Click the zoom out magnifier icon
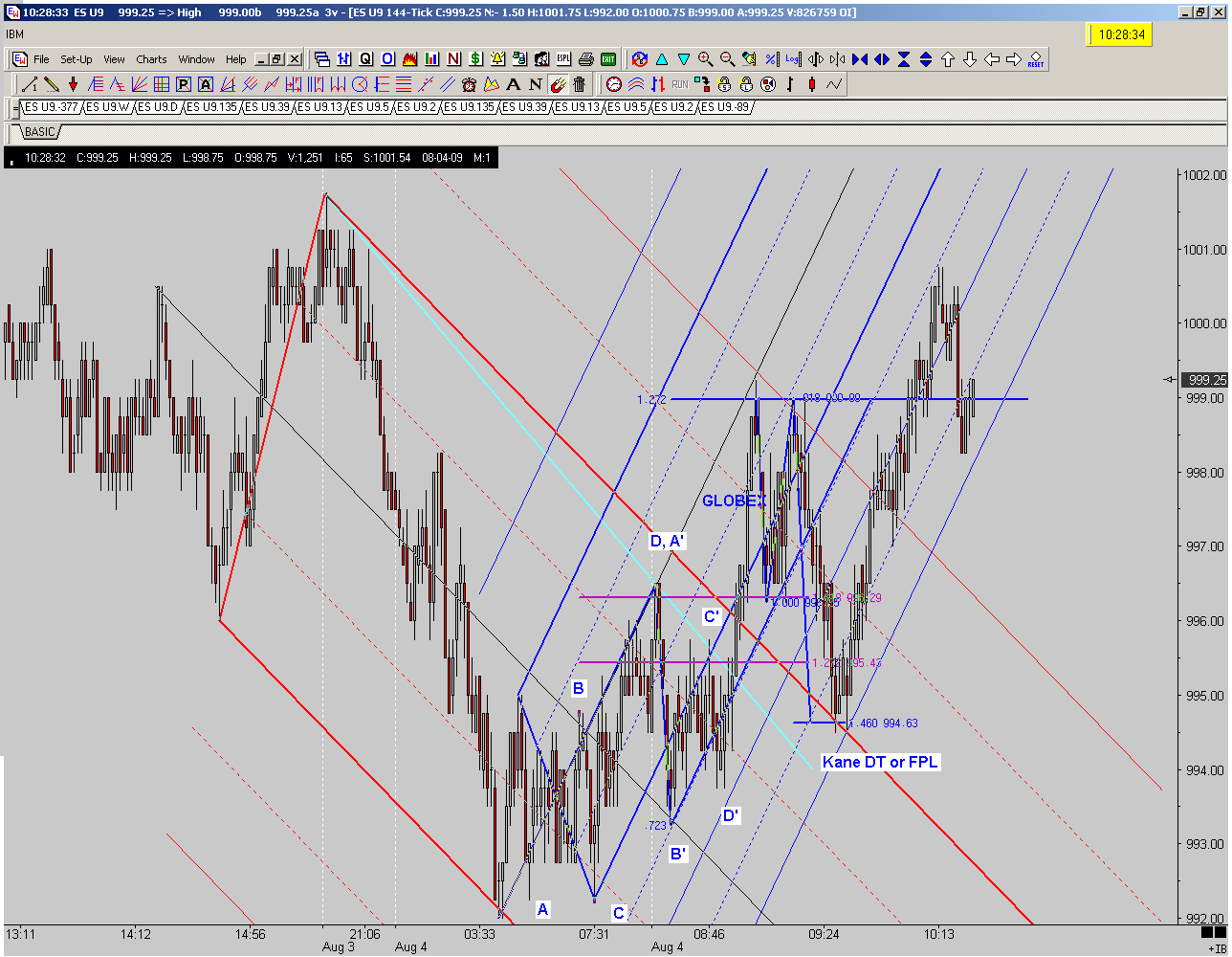 (727, 59)
